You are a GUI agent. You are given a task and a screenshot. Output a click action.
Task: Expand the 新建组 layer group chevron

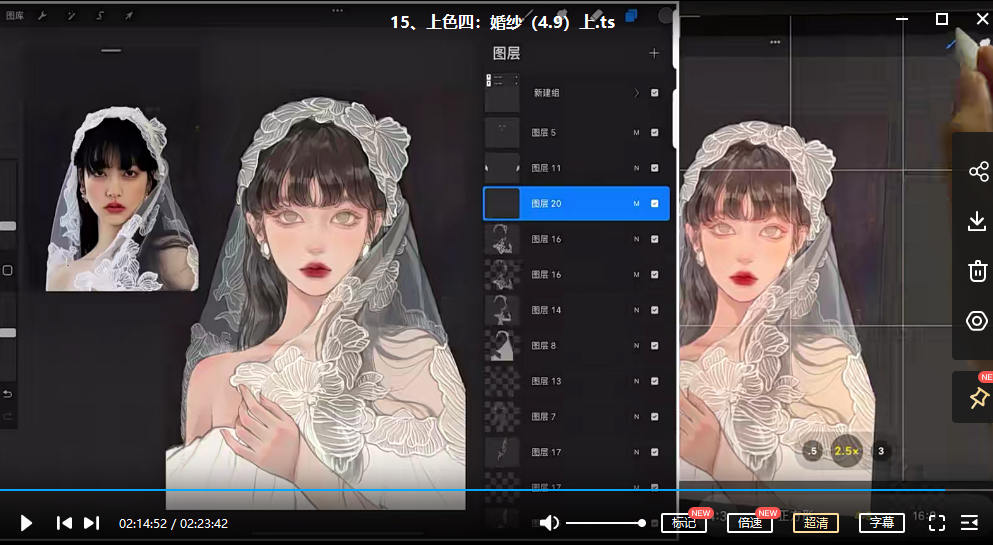(636, 93)
